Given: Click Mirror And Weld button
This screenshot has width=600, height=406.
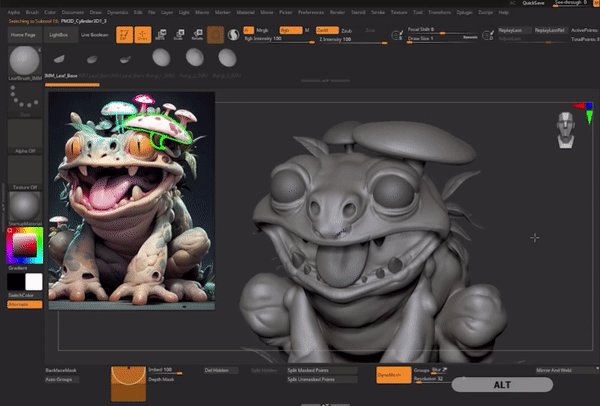Looking at the screenshot, I should pyautogui.click(x=567, y=370).
